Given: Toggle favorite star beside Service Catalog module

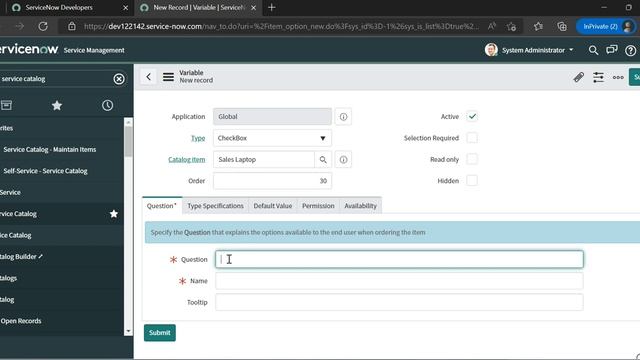Looking at the screenshot, I should [113, 213].
